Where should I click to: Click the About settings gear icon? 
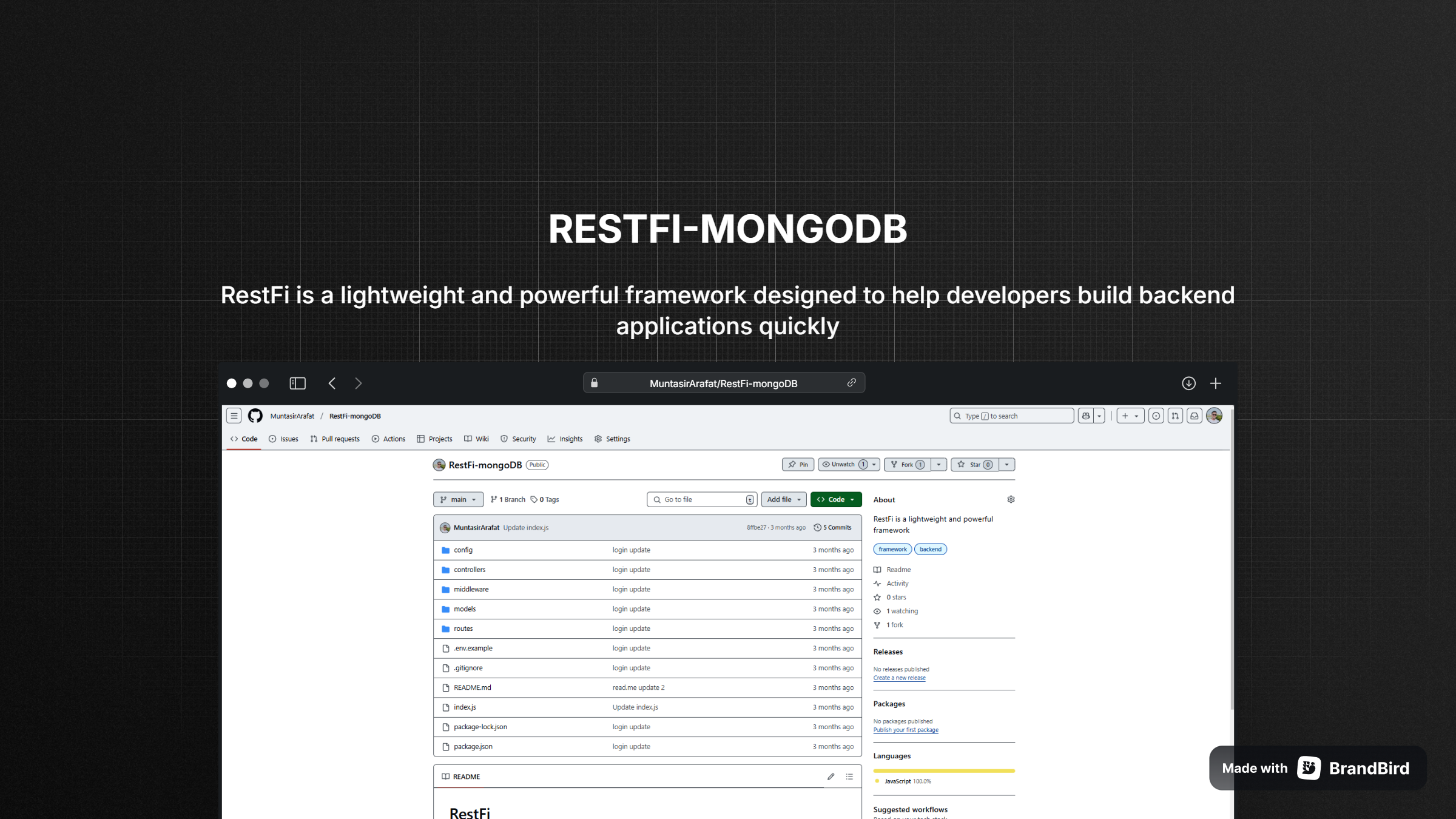1011,499
